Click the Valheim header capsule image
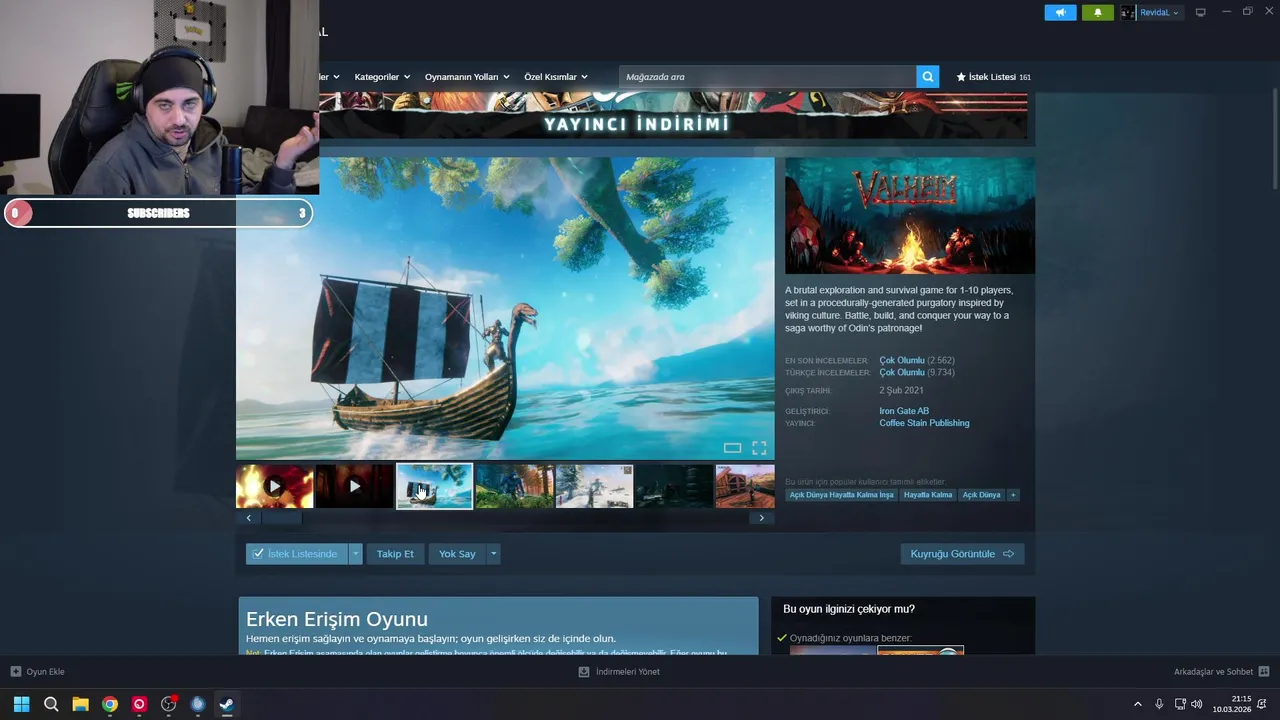 tap(910, 215)
